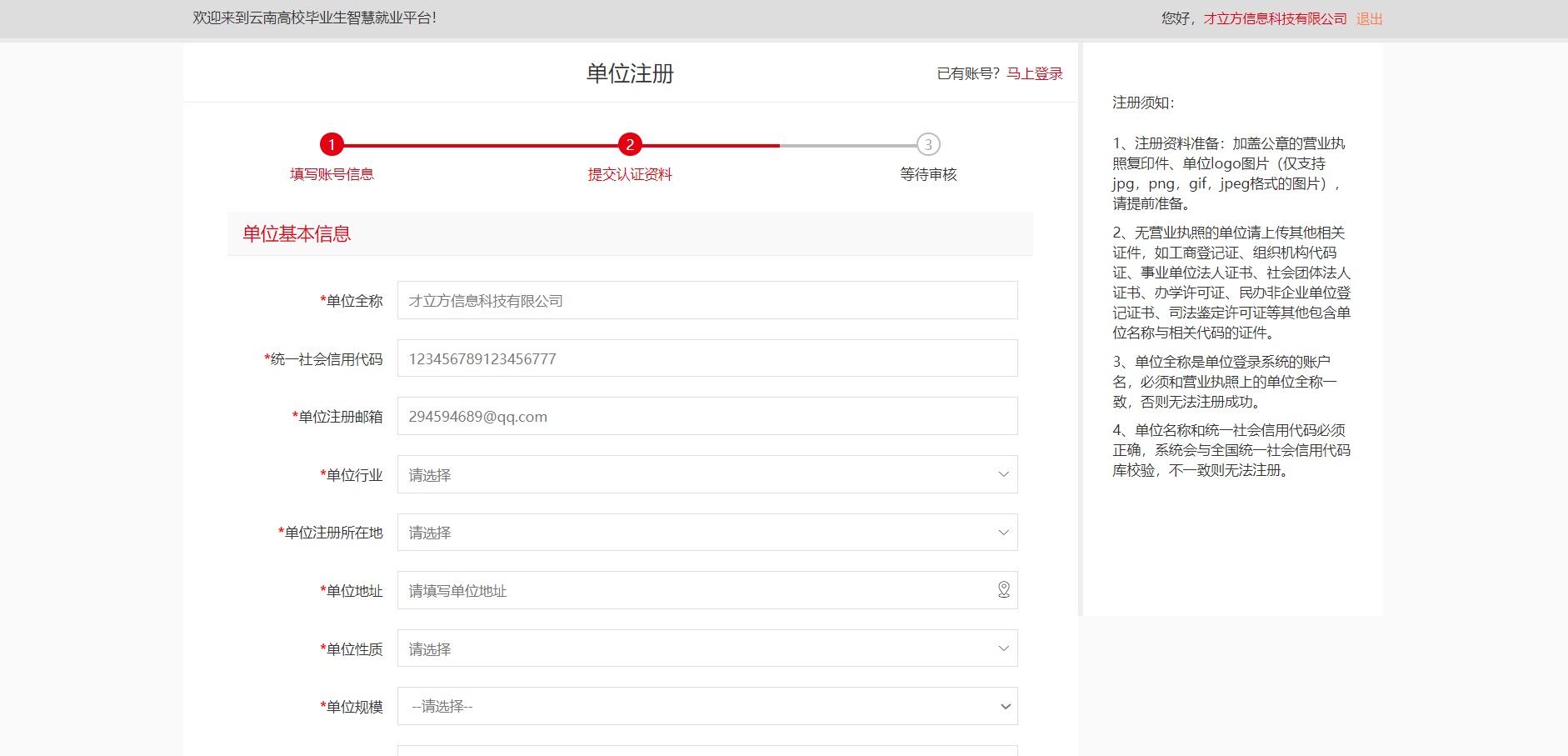Click the red progress bar between steps
This screenshot has width=1568, height=756.
pyautogui.click(x=481, y=145)
